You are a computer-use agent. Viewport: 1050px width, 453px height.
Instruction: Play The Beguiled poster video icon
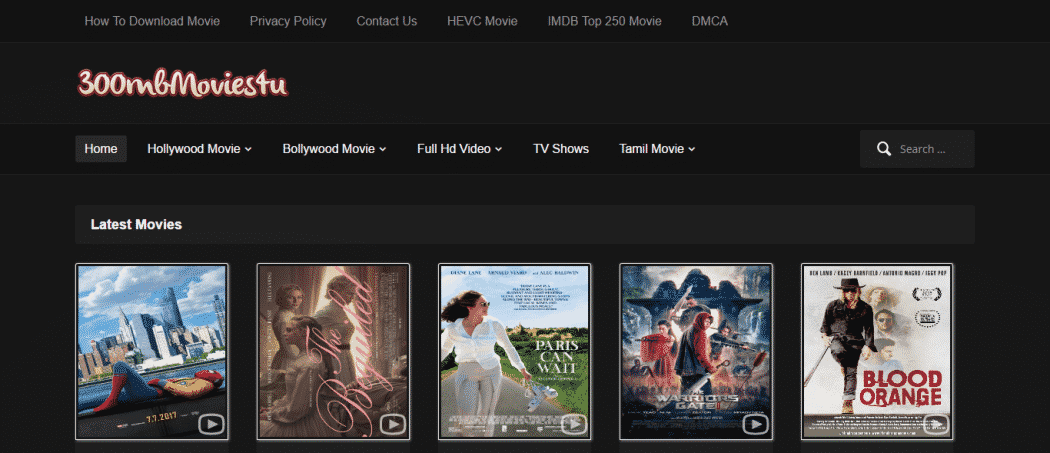point(392,424)
